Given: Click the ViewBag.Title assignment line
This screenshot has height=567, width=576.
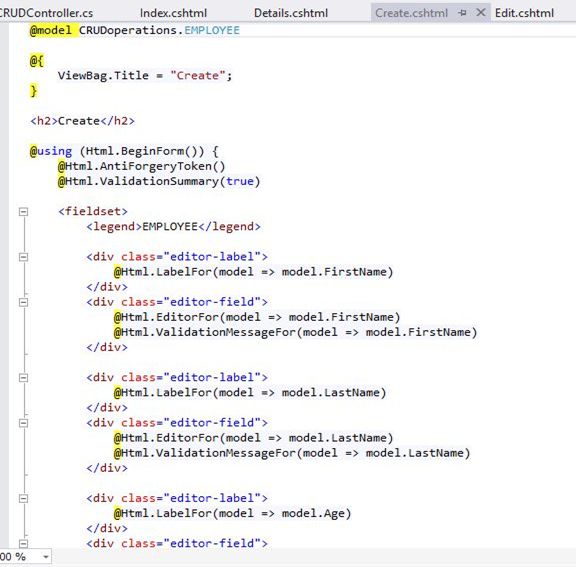Looking at the screenshot, I should click(x=145, y=76).
